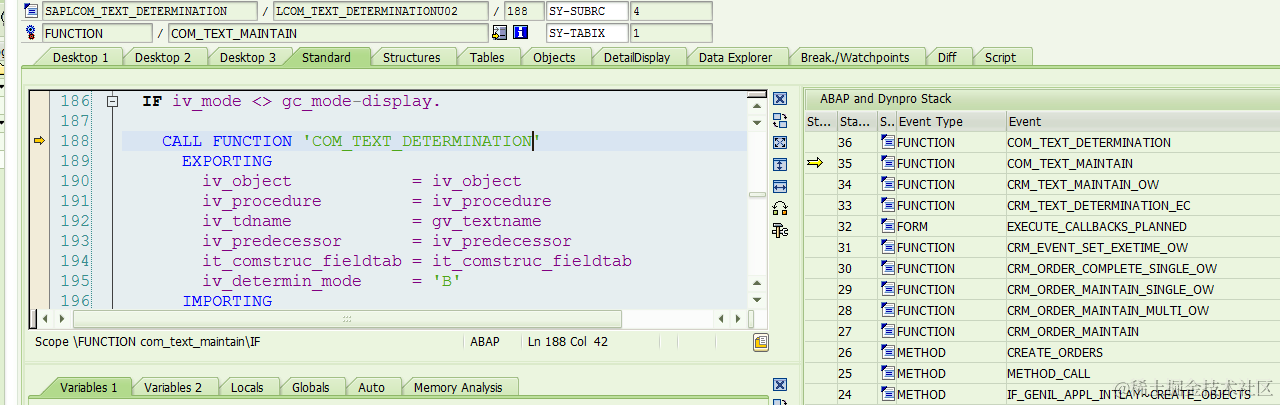Open the Diff tab
The height and width of the screenshot is (405, 1280).
tap(947, 58)
